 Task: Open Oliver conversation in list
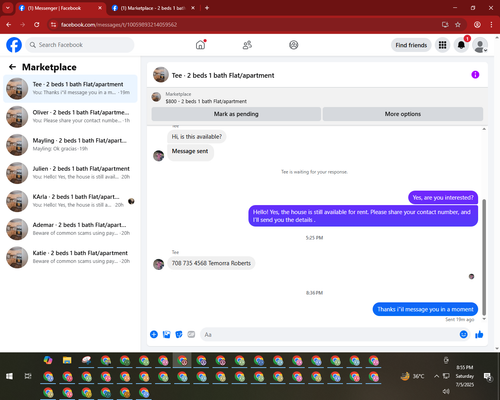click(x=70, y=117)
